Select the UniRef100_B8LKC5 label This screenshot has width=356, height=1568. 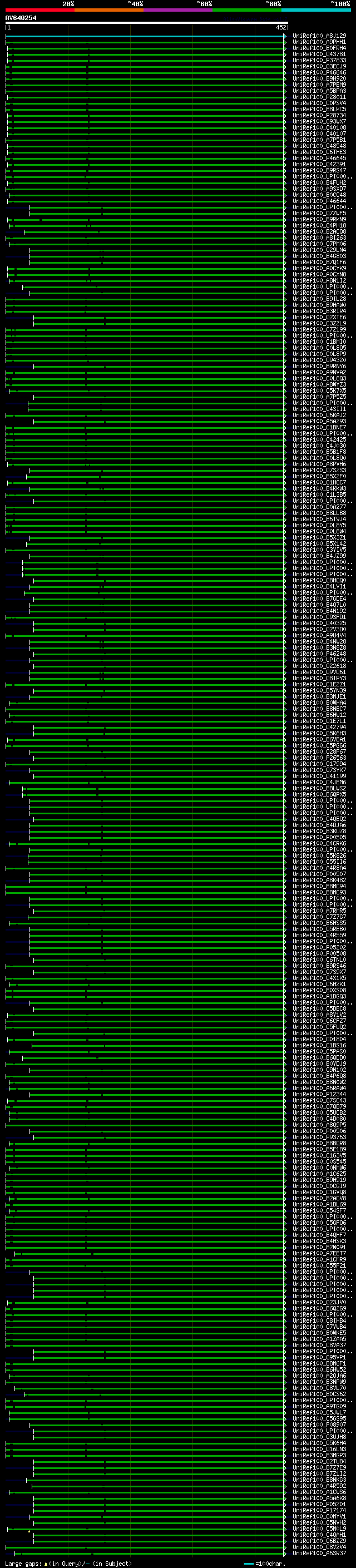pos(319,109)
